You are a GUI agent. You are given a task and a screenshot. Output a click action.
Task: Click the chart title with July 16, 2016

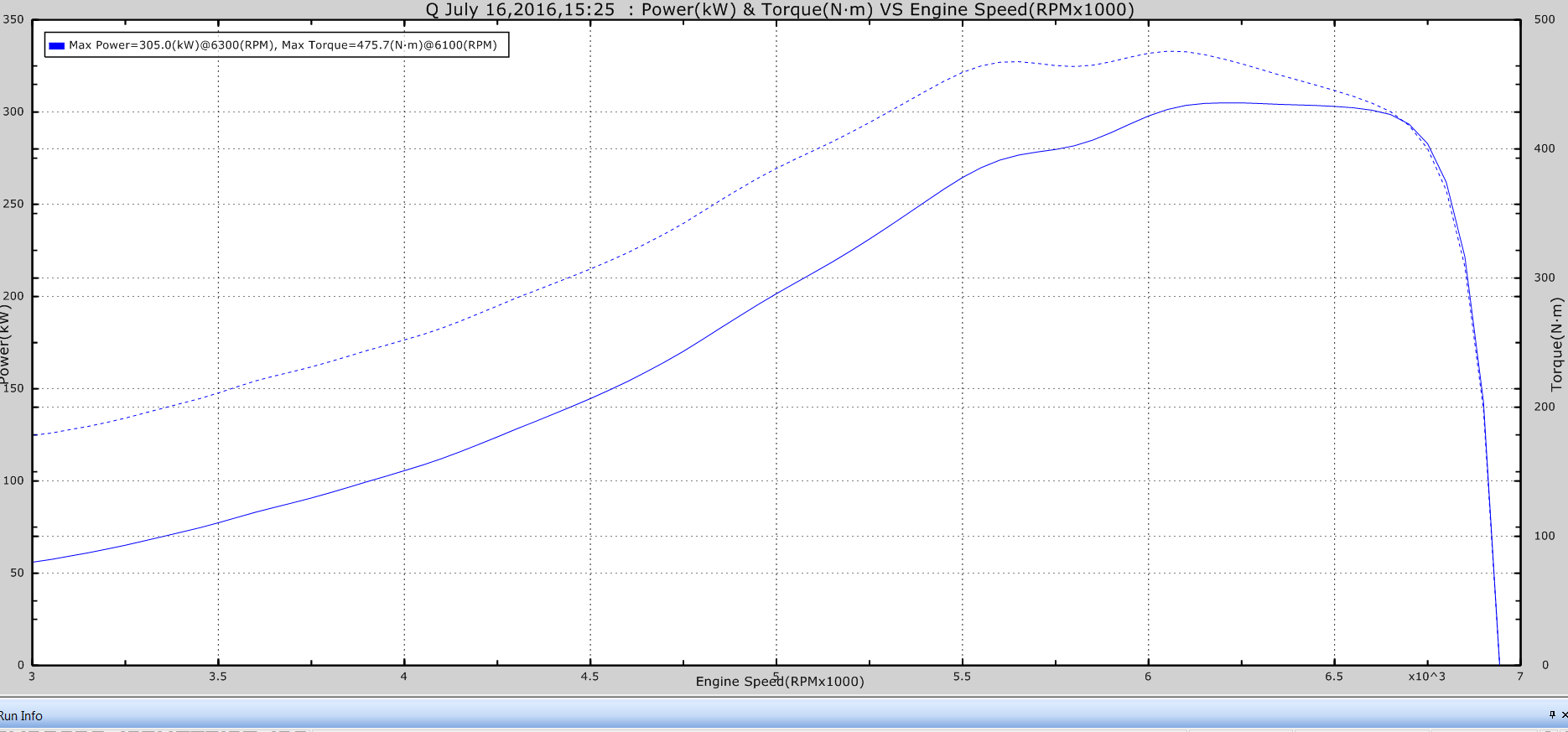pos(779,10)
